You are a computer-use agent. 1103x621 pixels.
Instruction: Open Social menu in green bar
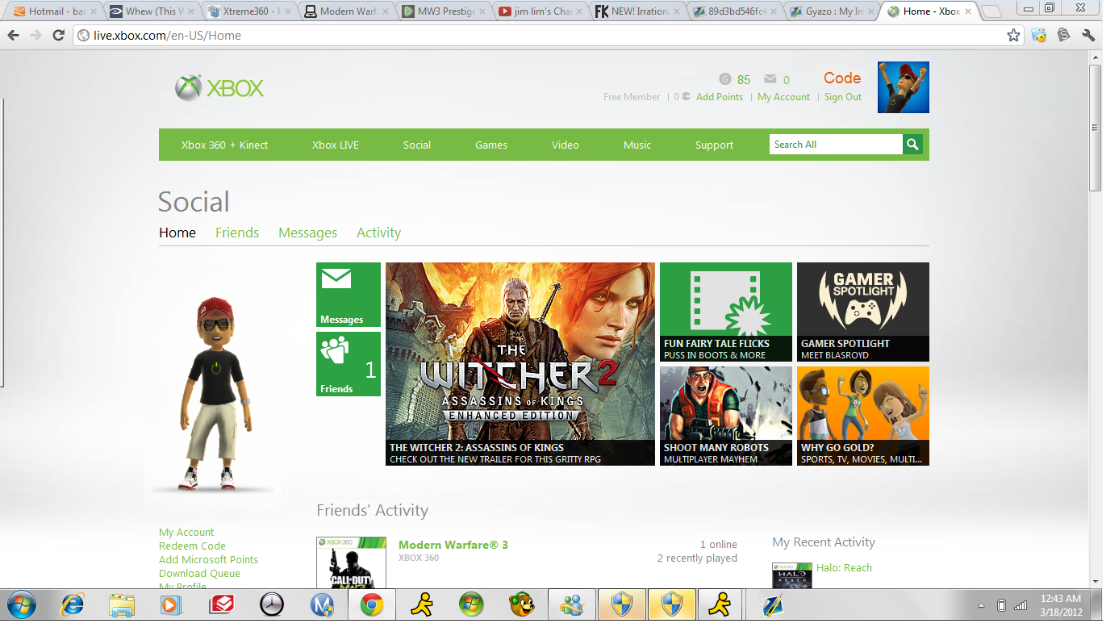pyautogui.click(x=416, y=145)
